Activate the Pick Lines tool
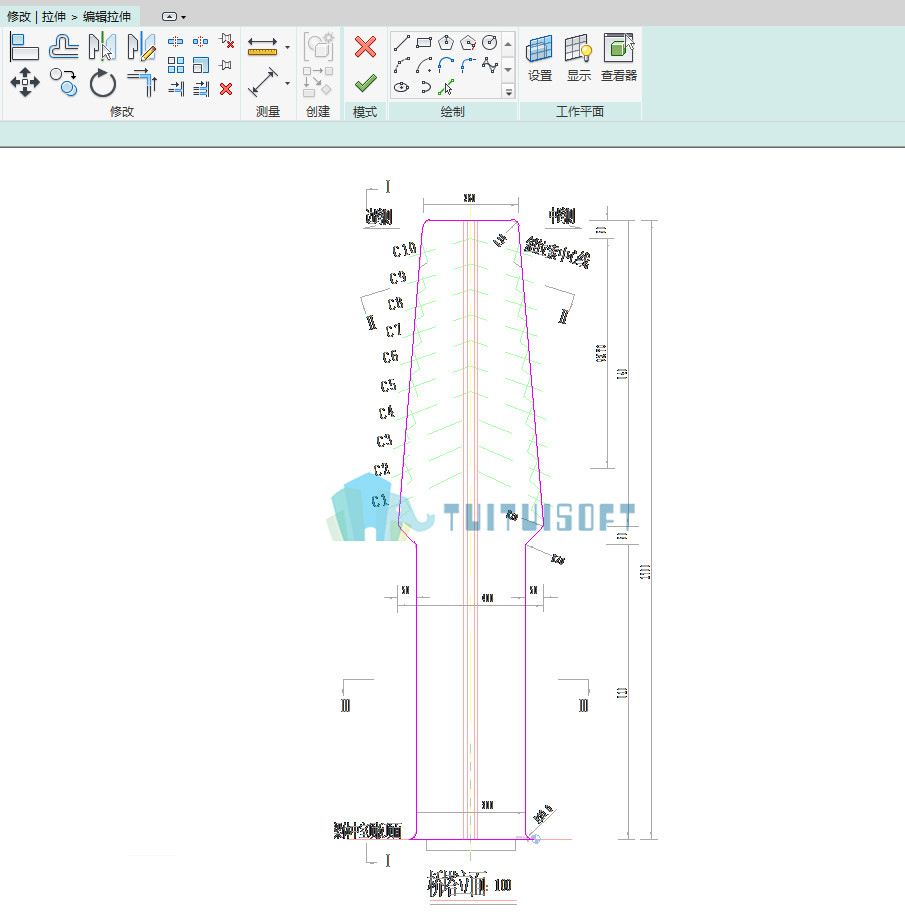This screenshot has height=919, width=905. pyautogui.click(x=446, y=87)
